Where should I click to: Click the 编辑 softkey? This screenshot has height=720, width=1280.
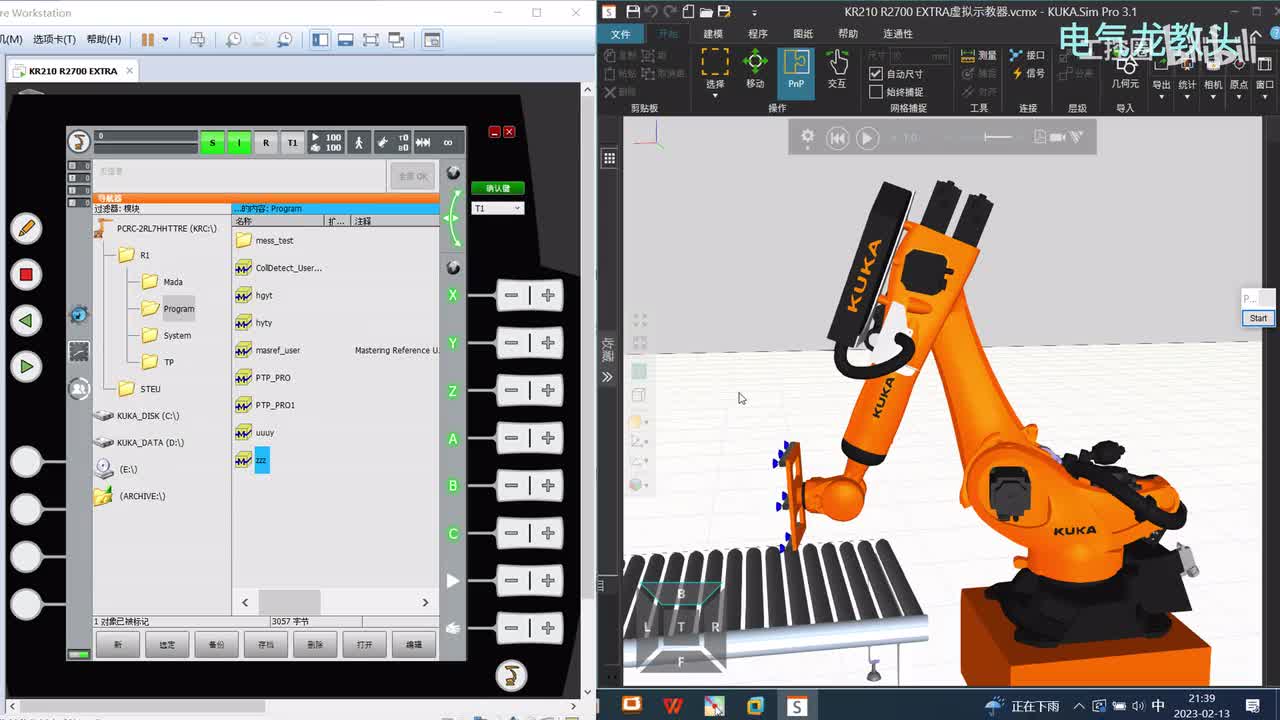click(x=414, y=645)
